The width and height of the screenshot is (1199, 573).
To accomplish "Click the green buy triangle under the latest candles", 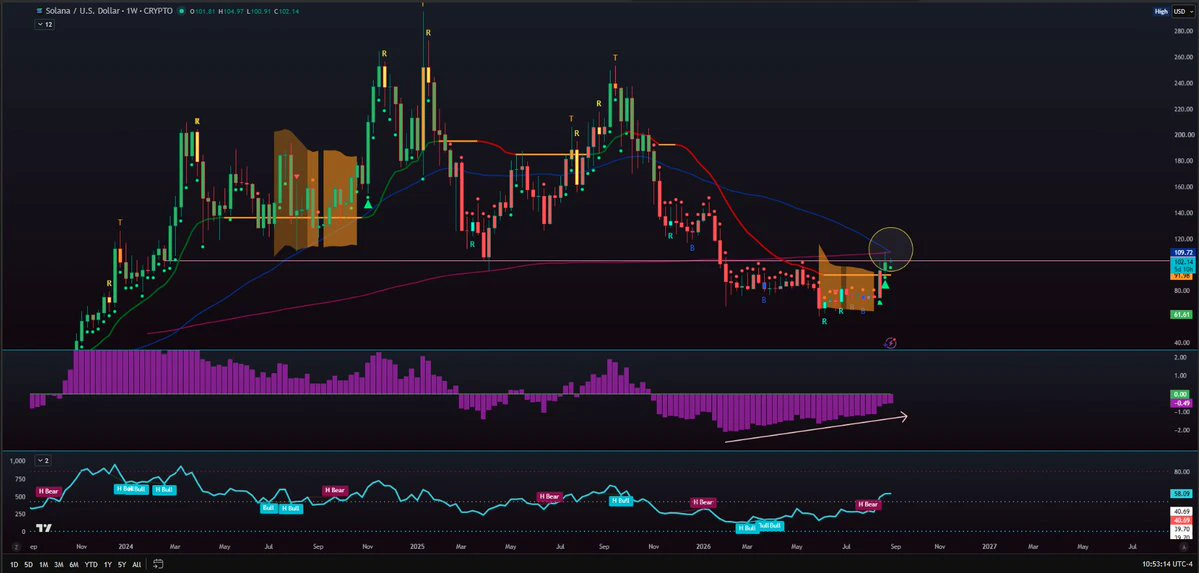I will click(x=885, y=285).
